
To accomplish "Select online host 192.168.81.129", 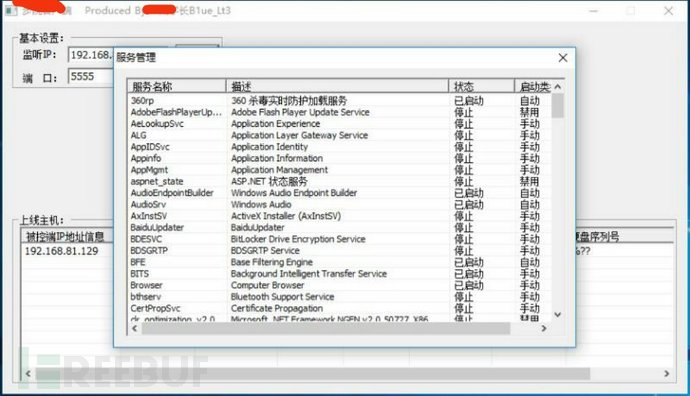I will tap(62, 251).
